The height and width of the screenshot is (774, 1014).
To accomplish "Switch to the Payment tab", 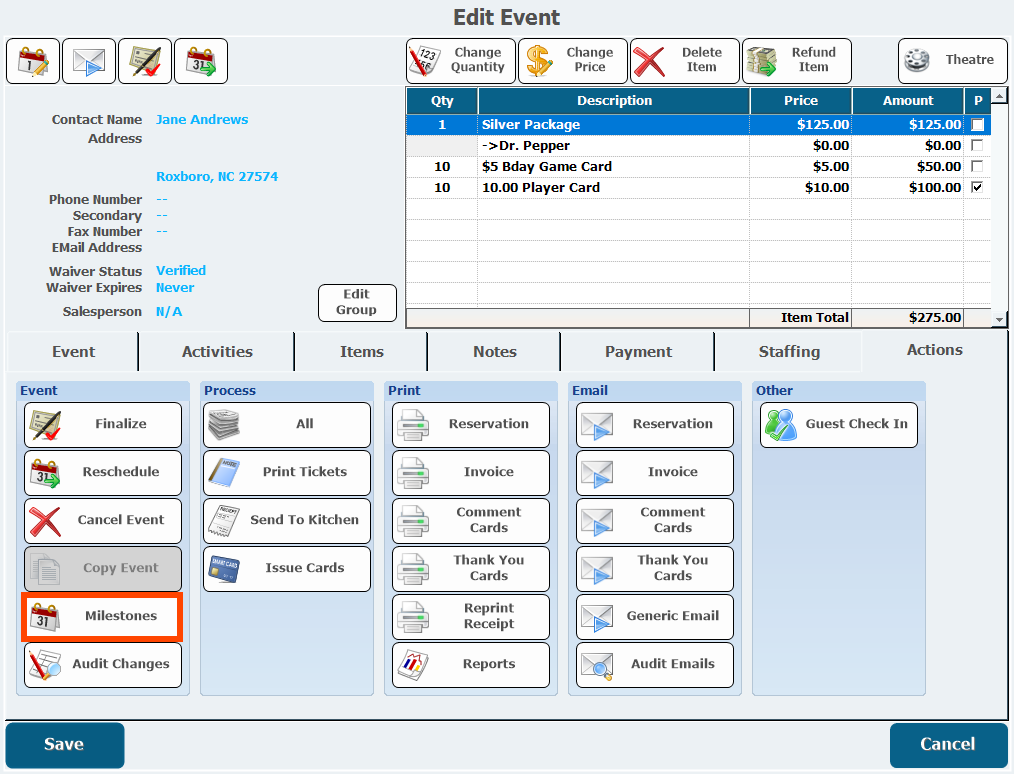I will tap(638, 352).
